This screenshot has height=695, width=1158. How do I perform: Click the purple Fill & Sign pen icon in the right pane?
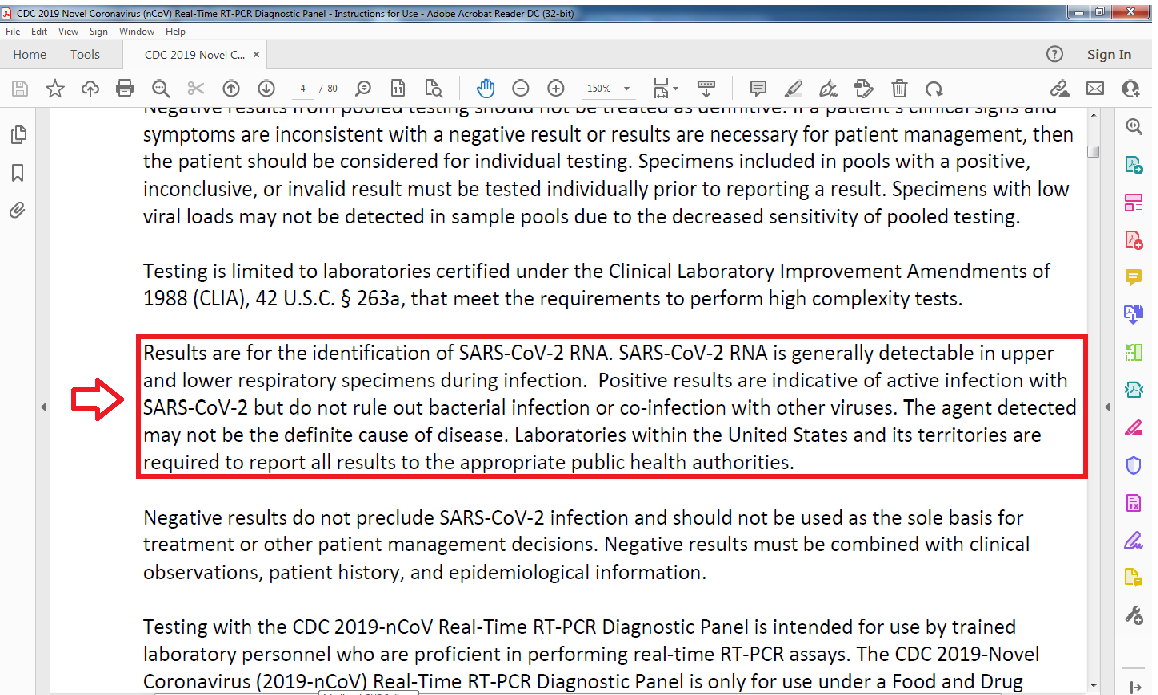[1134, 541]
